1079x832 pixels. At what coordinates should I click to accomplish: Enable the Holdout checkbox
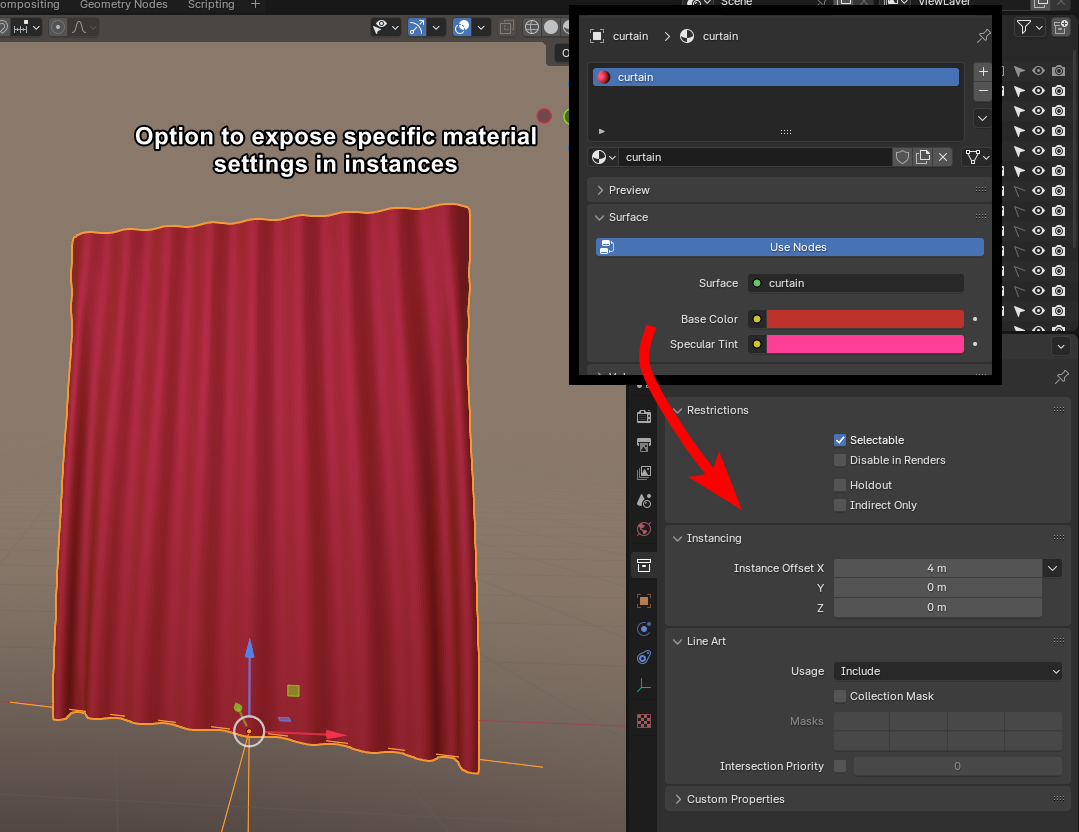840,485
